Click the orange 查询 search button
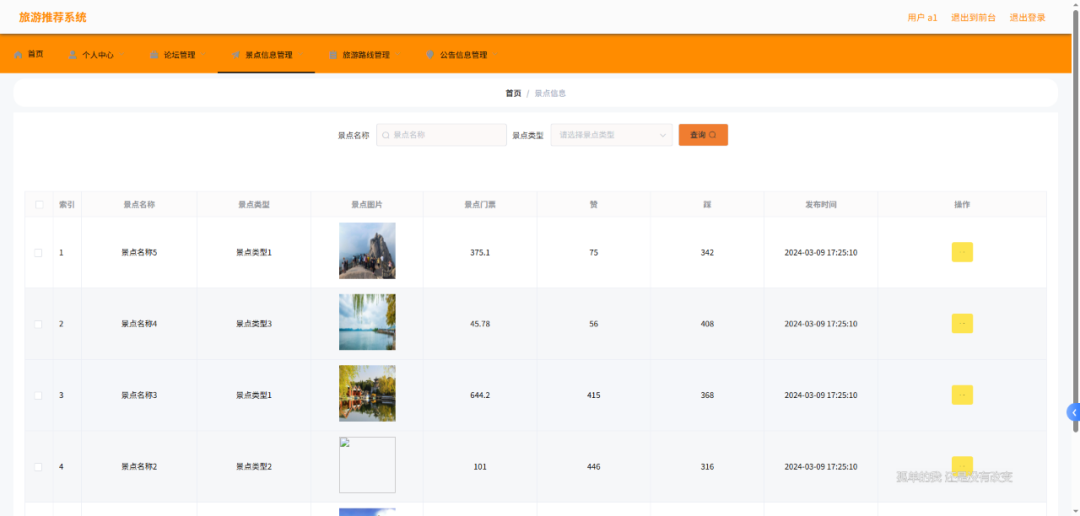This screenshot has width=1080, height=516. pyautogui.click(x=703, y=135)
